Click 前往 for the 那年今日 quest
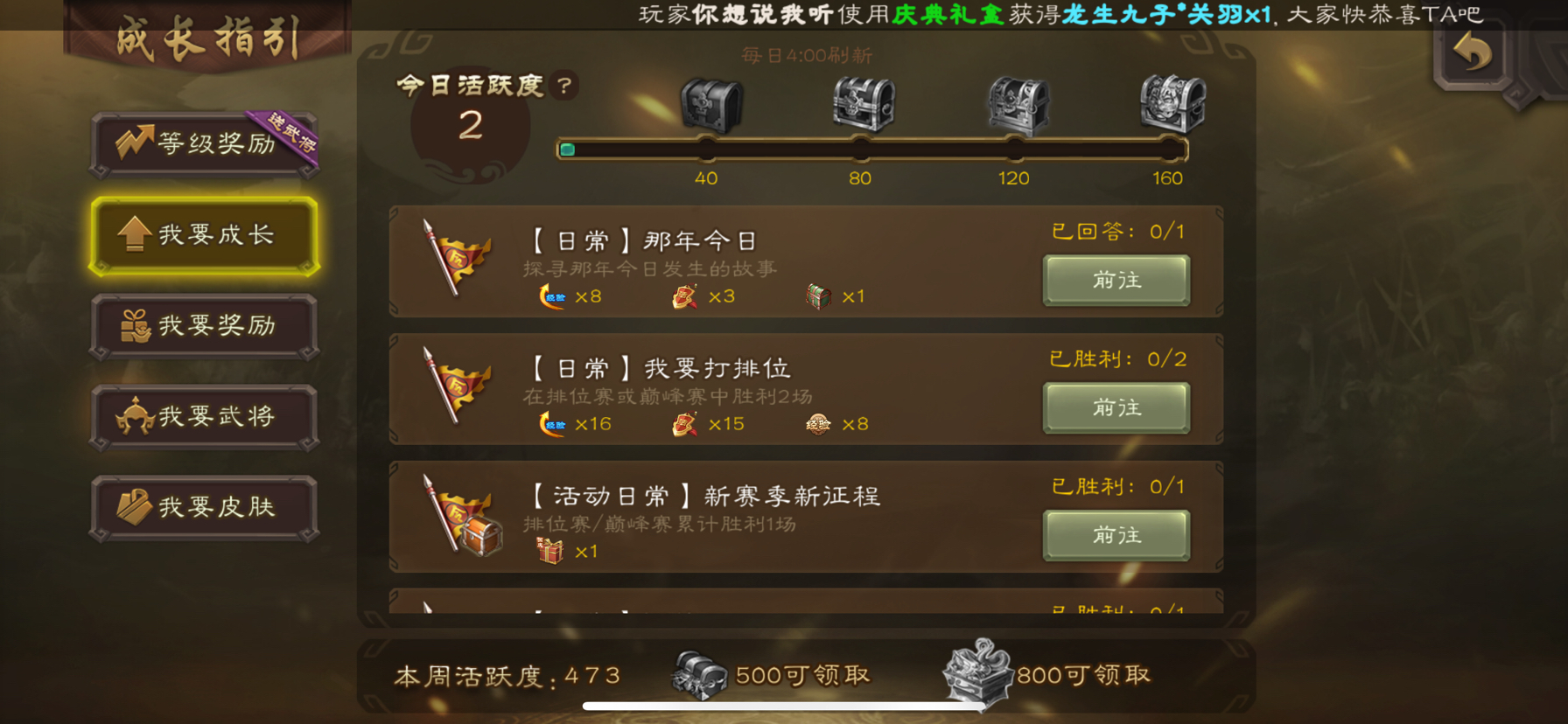 pos(1116,280)
